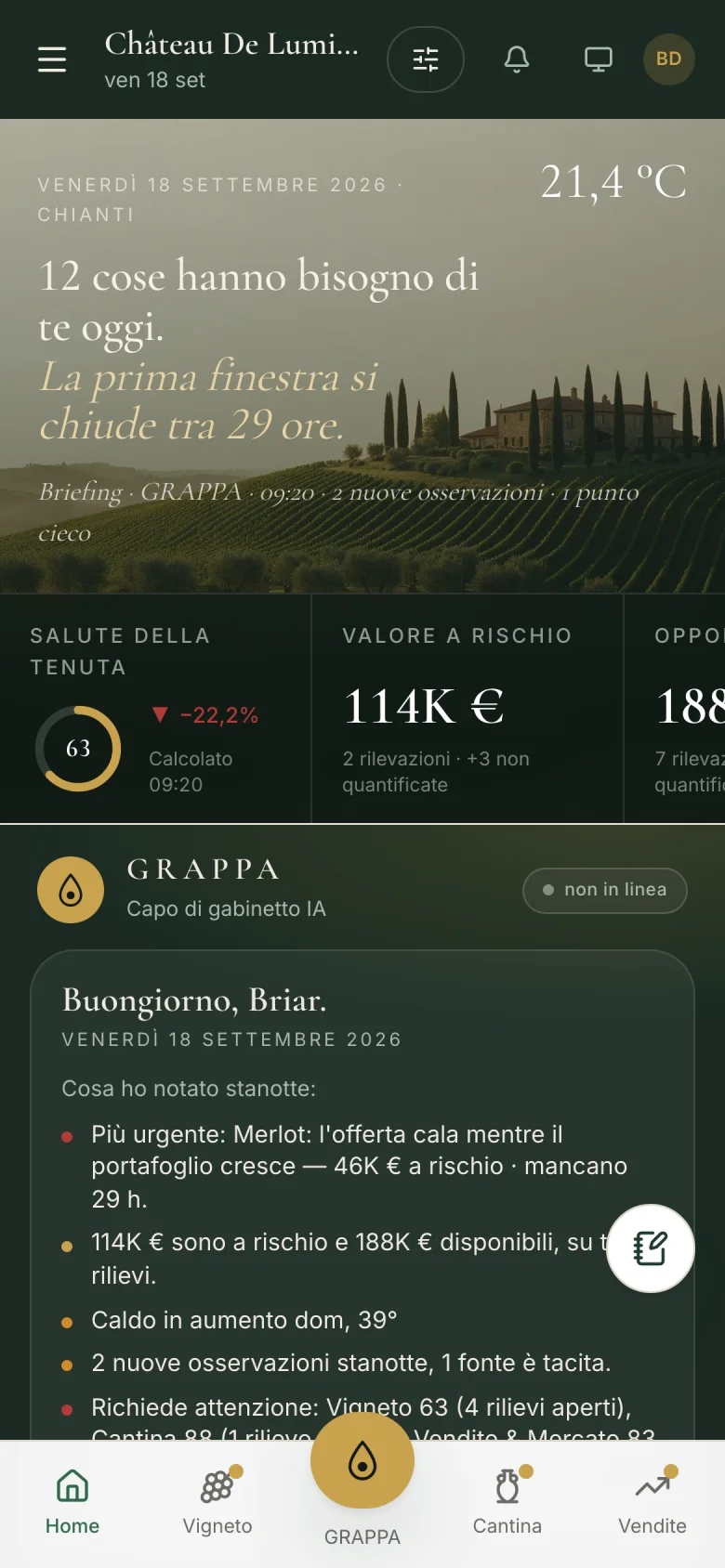This screenshot has height=1568, width=725.
Task: Open the Valore a rischio 114K € card
Action: [468, 709]
